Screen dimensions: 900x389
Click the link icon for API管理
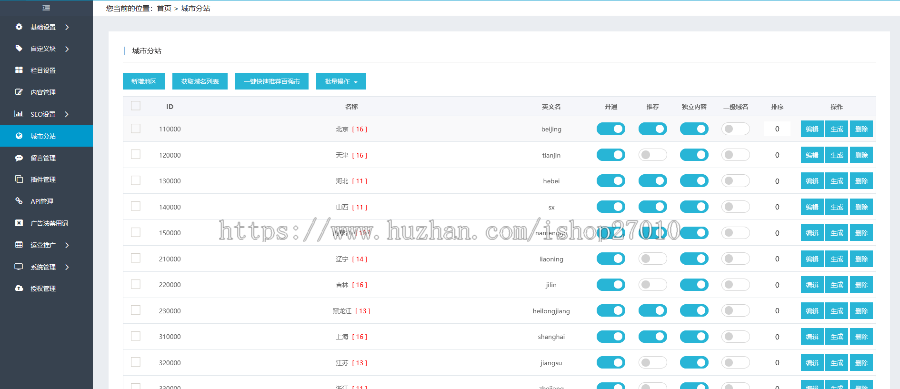[19, 201]
